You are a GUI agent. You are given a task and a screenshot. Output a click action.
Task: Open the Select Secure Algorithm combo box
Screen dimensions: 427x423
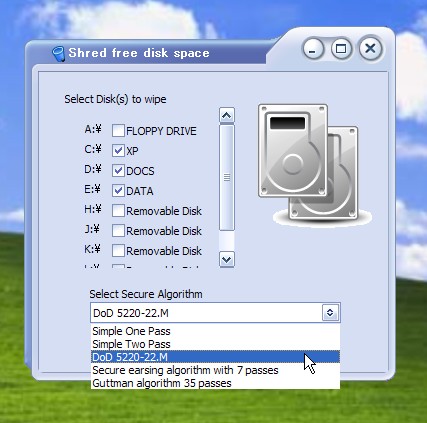pos(215,313)
